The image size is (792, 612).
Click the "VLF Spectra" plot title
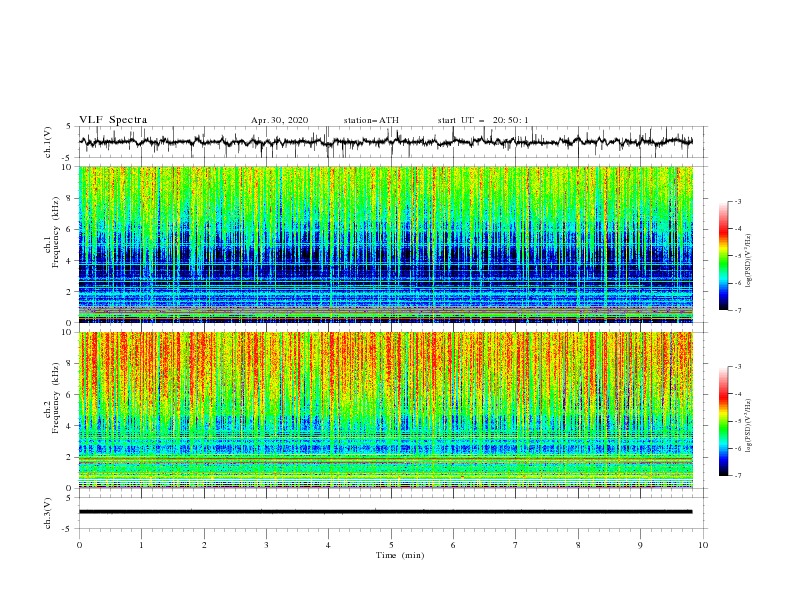coord(113,120)
